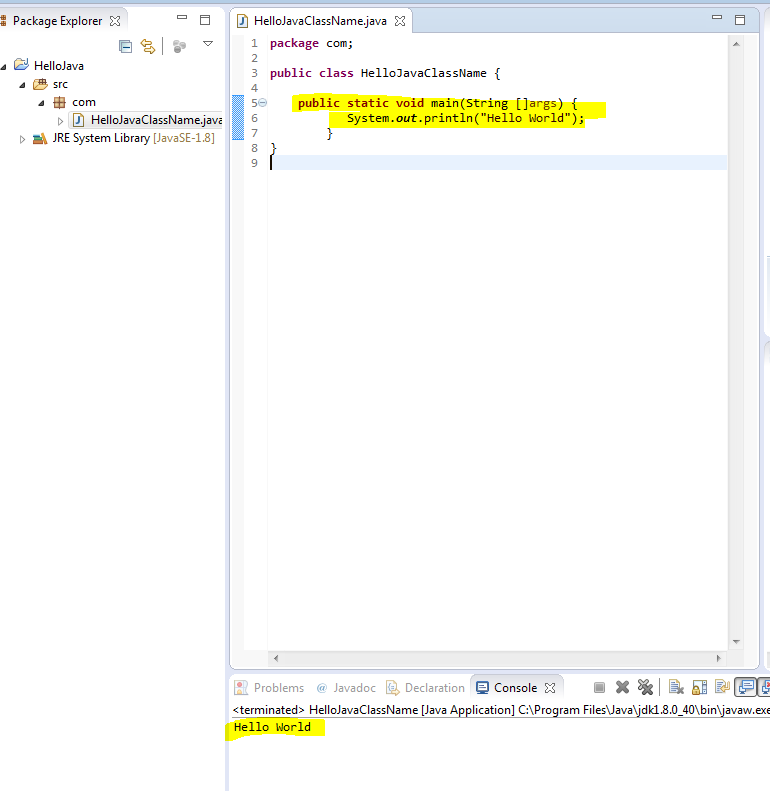Open Package Explorer View Menu dropdown
The image size is (770, 791).
[x=208, y=44]
